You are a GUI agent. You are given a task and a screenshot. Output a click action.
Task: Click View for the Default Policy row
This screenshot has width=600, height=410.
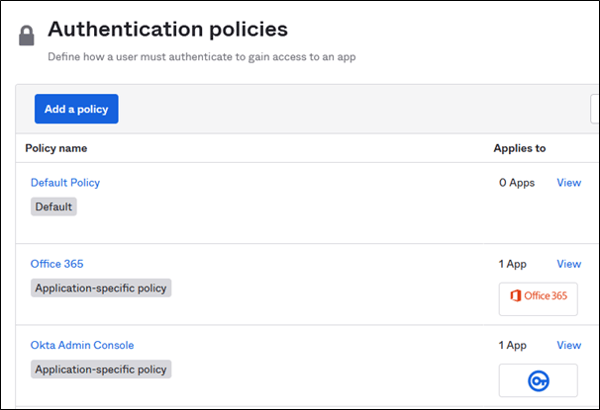[568, 183]
